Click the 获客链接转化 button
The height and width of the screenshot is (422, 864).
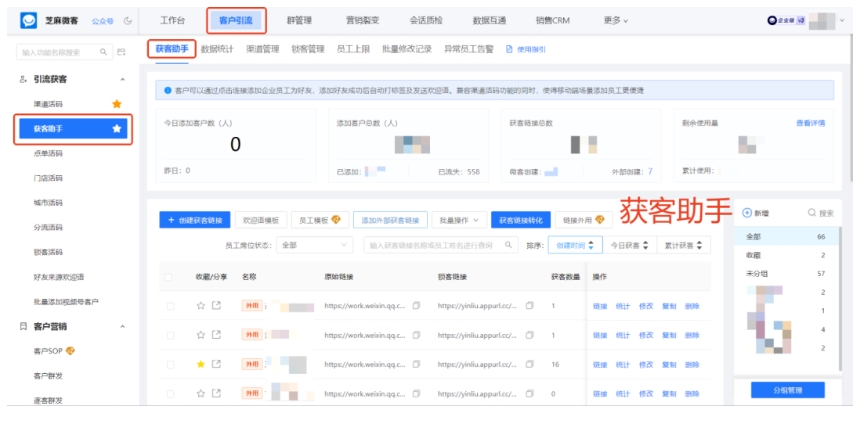[x=521, y=220]
